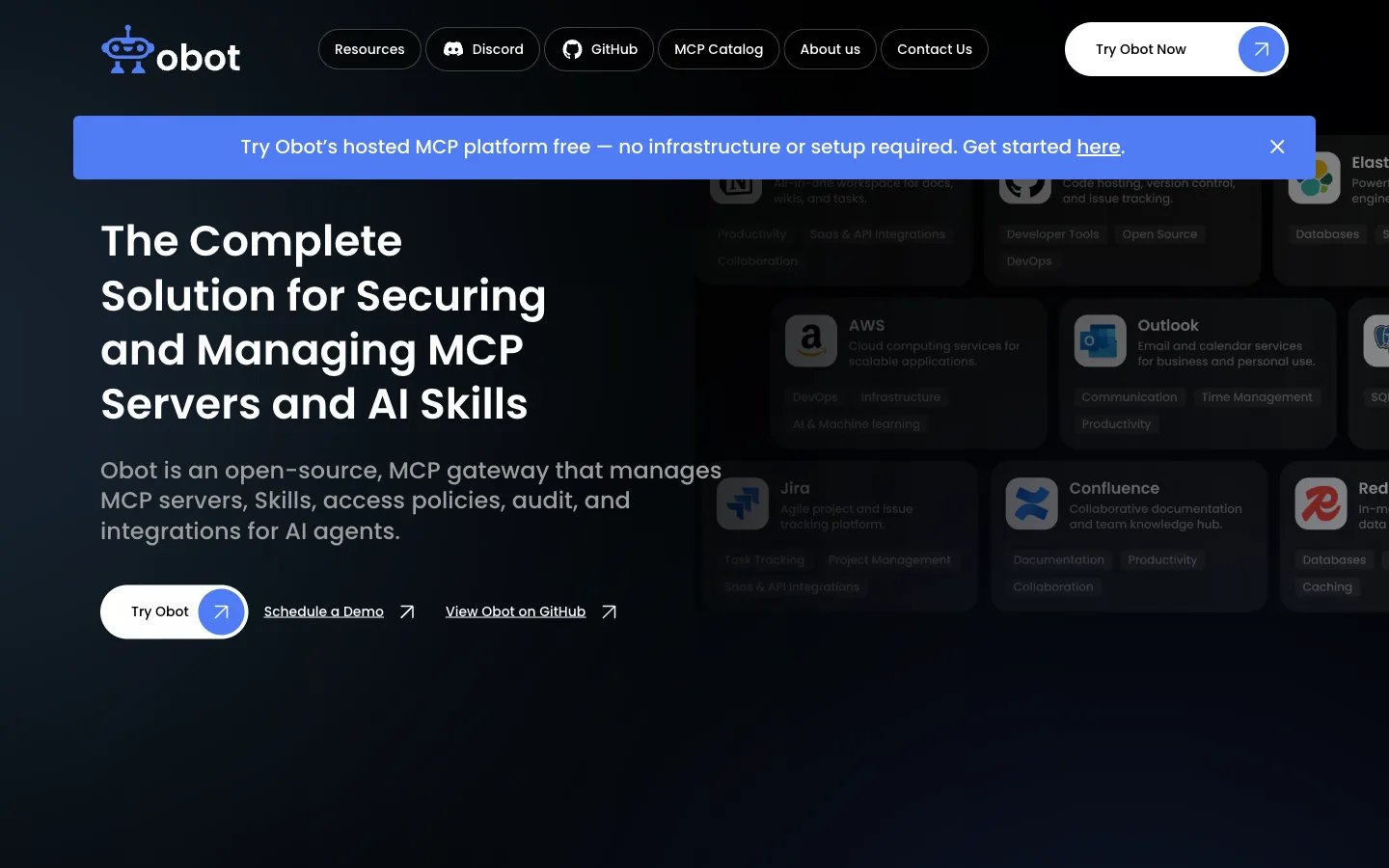Click the Infrastructure tag on AWS card
The width and height of the screenshot is (1389, 868).
(901, 396)
